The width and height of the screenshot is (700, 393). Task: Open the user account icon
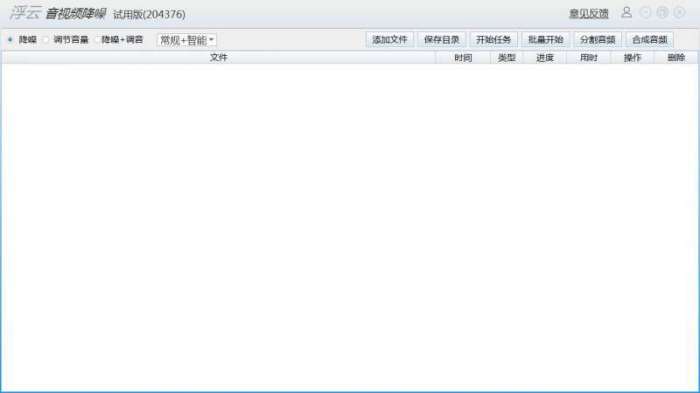pyautogui.click(x=626, y=13)
